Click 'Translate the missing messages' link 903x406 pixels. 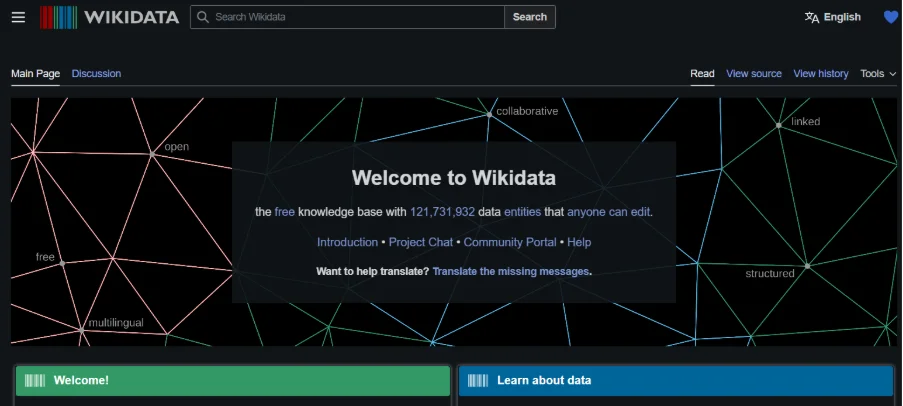point(511,271)
